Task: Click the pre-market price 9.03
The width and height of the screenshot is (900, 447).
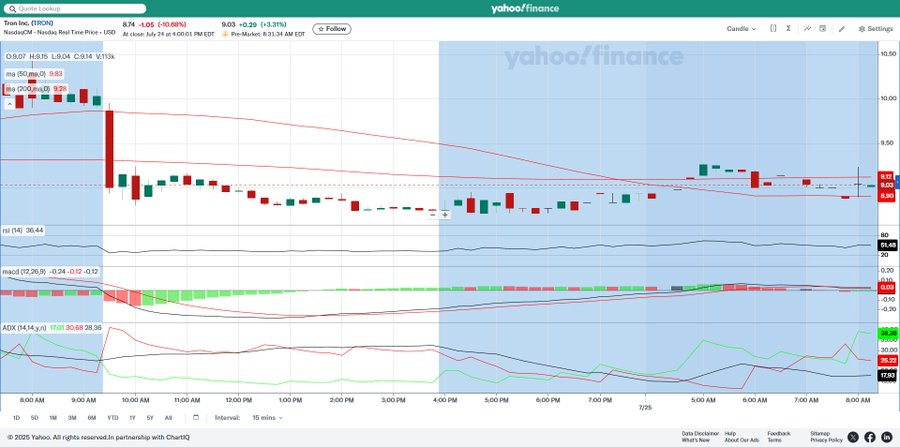Action: [x=228, y=24]
